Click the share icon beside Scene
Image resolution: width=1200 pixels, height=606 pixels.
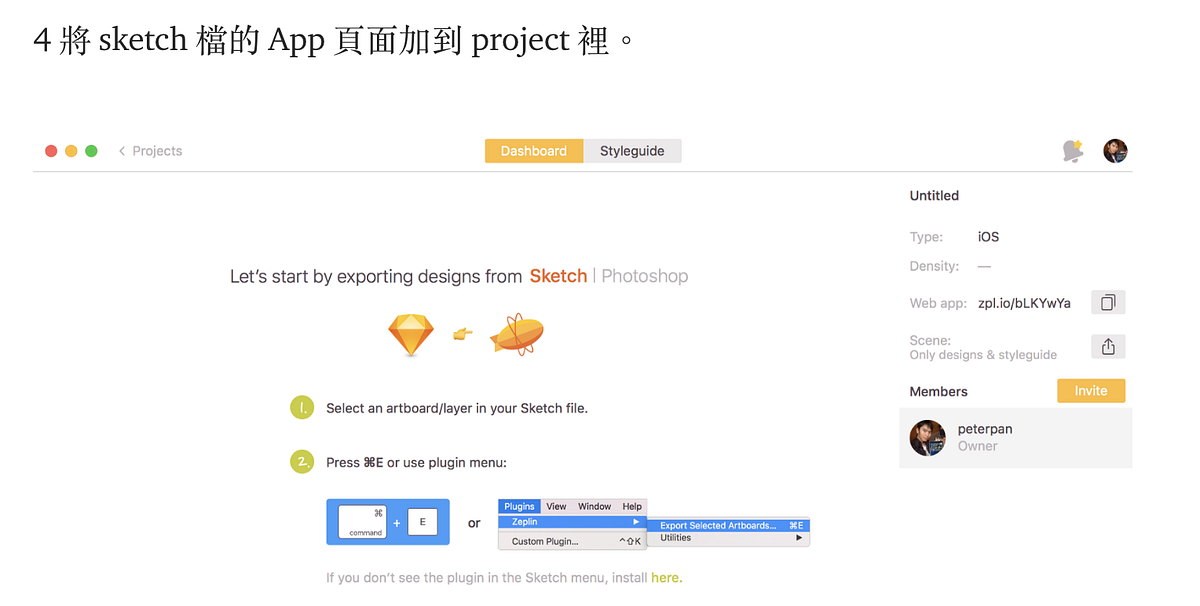1107,346
